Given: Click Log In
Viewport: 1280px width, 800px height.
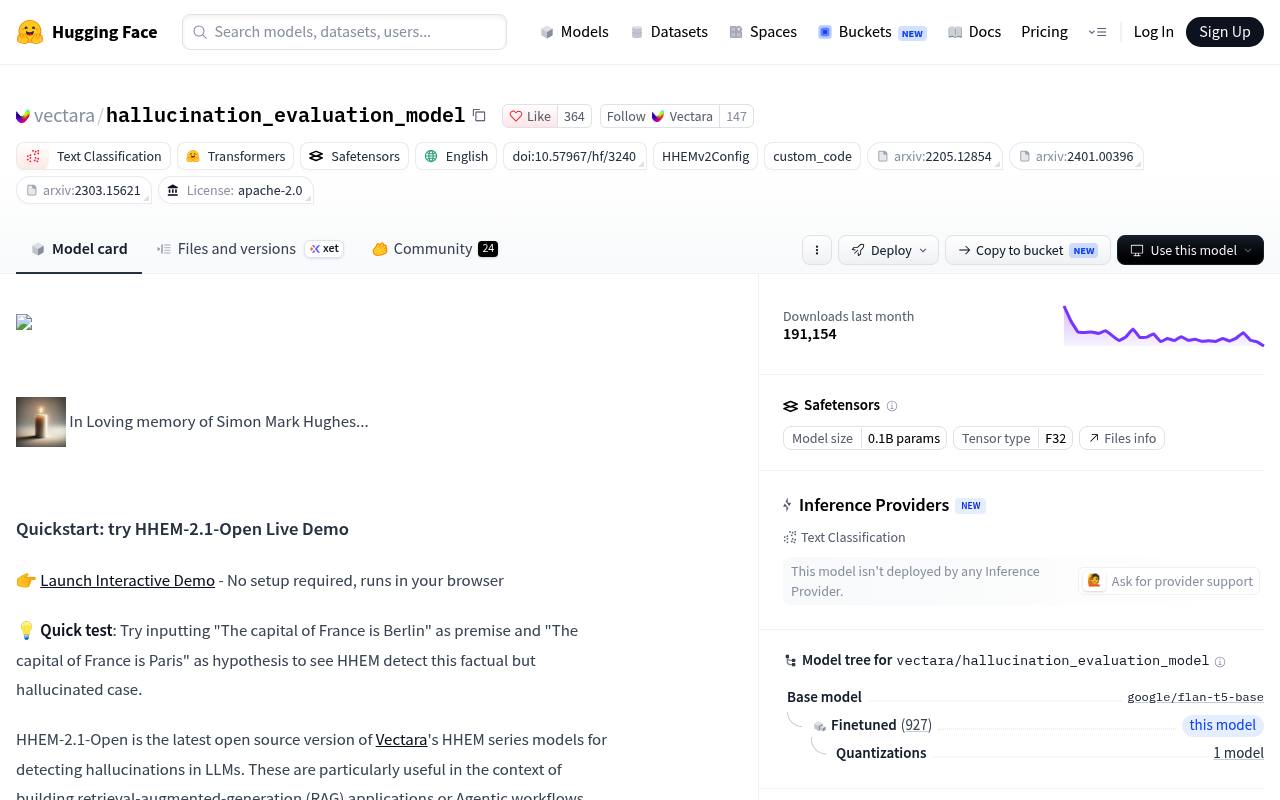Looking at the screenshot, I should pyautogui.click(x=1153, y=32).
